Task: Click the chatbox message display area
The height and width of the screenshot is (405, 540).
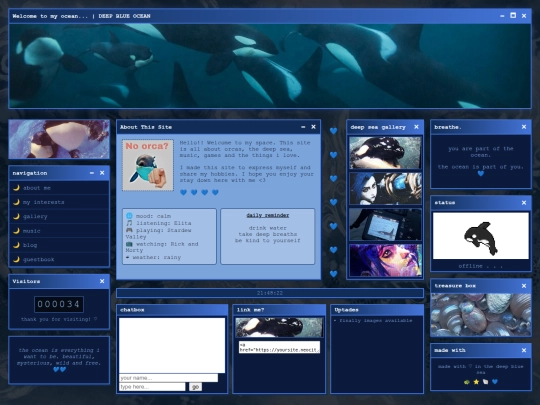Action: 172,345
